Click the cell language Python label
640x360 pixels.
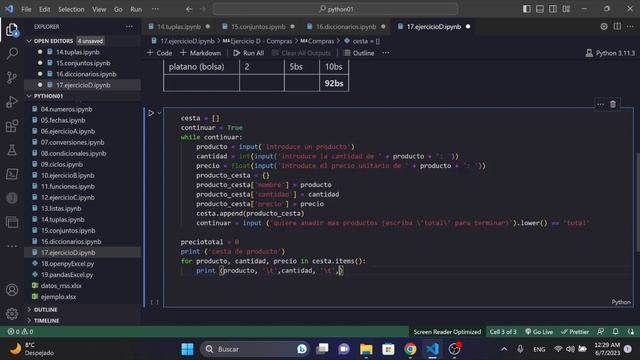(621, 302)
